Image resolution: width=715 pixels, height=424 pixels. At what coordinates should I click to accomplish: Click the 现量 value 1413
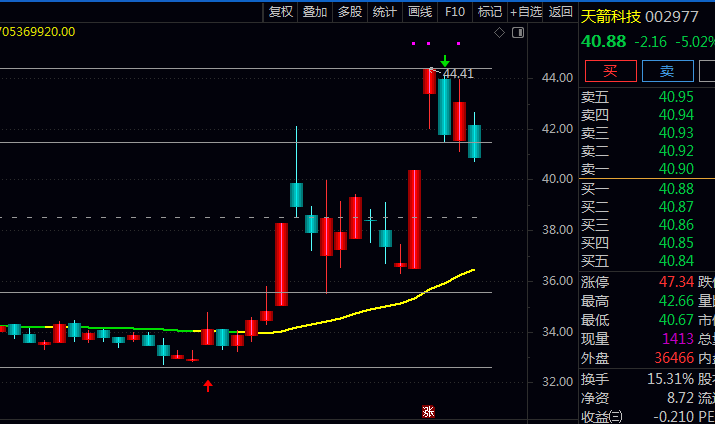pyautogui.click(x=678, y=339)
